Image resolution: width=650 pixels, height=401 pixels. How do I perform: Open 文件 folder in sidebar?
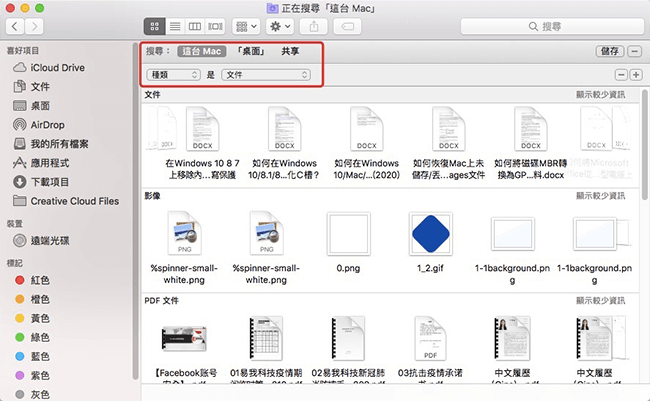(32, 87)
